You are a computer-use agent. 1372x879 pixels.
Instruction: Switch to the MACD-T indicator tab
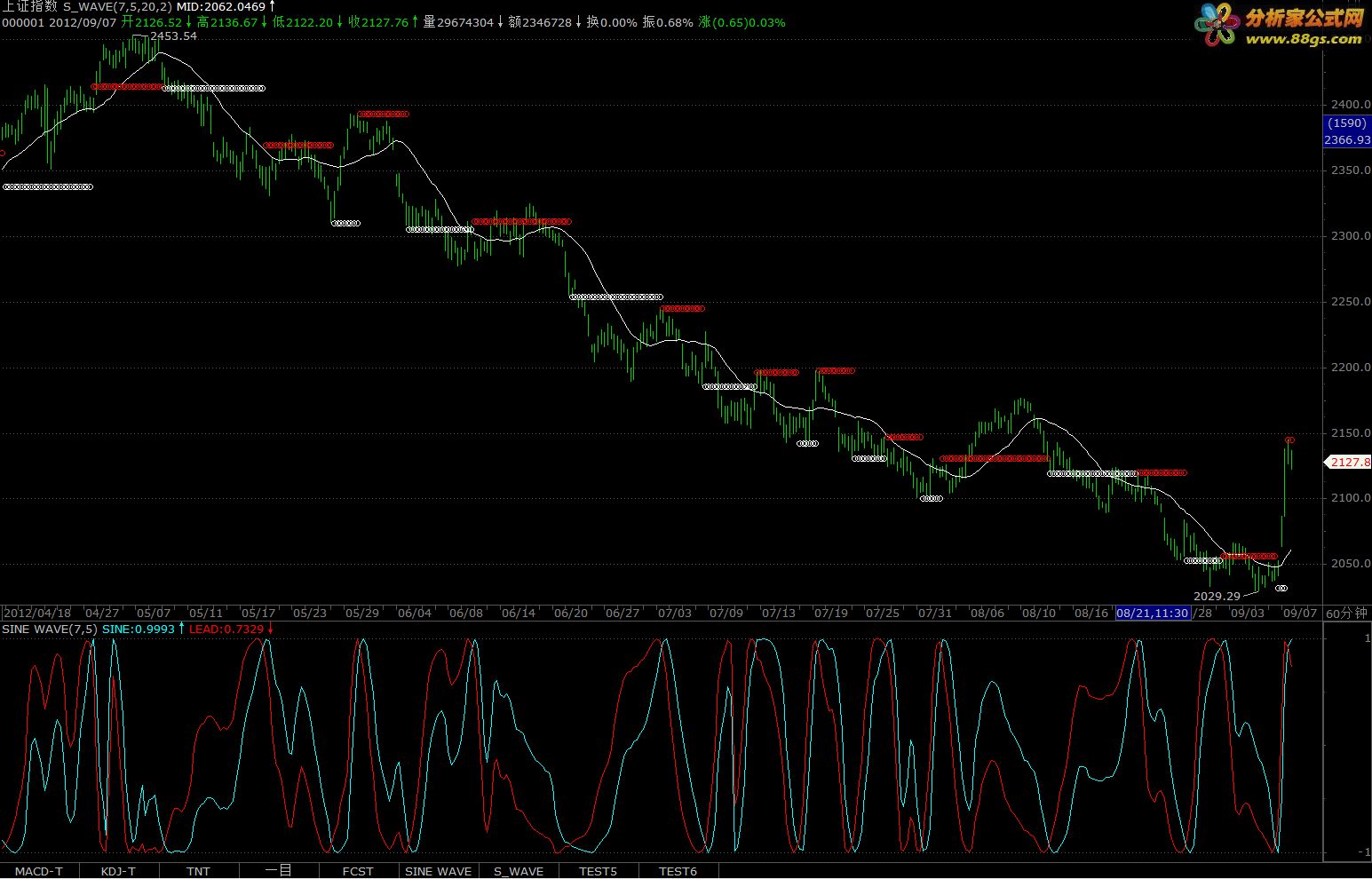[x=39, y=871]
